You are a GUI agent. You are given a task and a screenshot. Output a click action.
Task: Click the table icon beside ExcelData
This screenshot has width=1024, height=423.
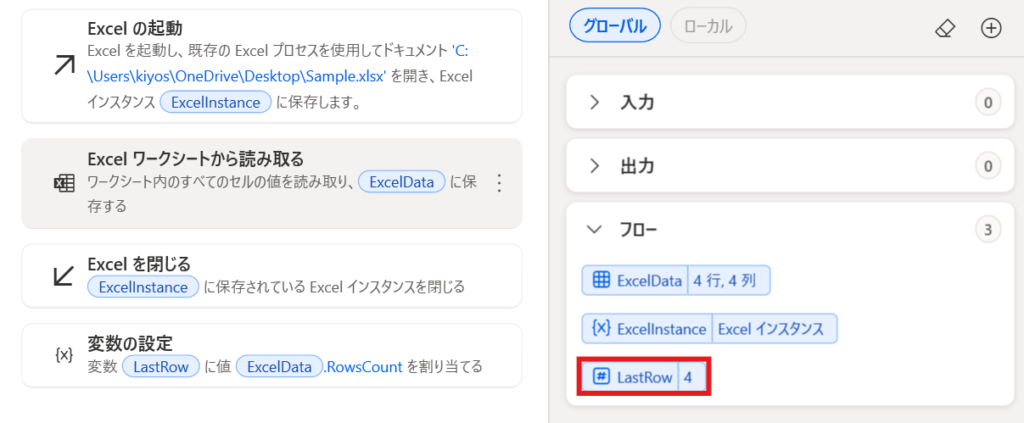coord(600,281)
